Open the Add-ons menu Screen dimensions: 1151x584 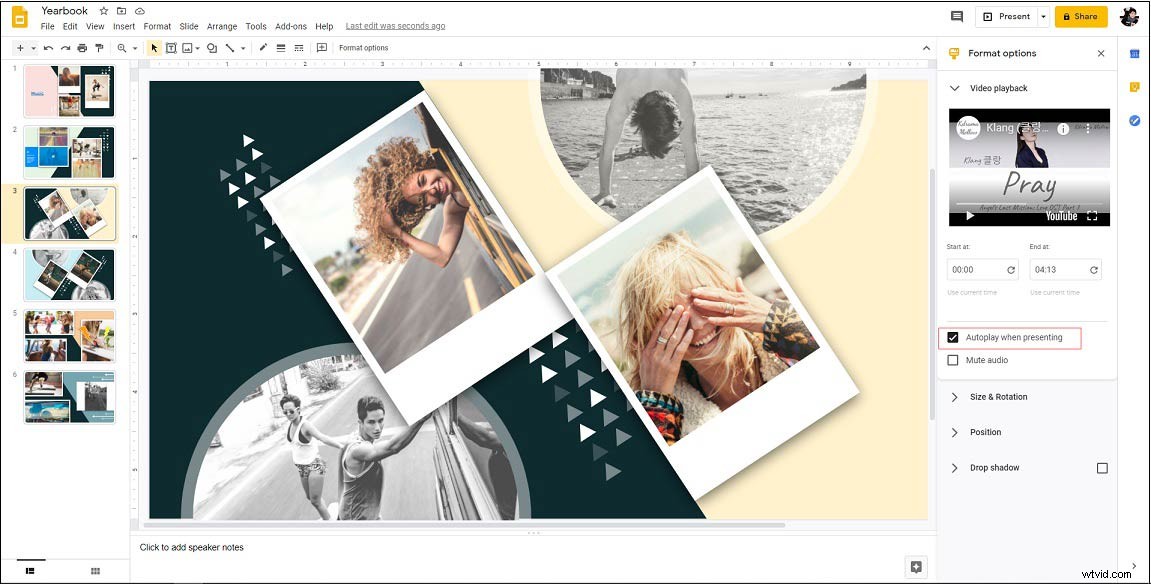(x=291, y=26)
